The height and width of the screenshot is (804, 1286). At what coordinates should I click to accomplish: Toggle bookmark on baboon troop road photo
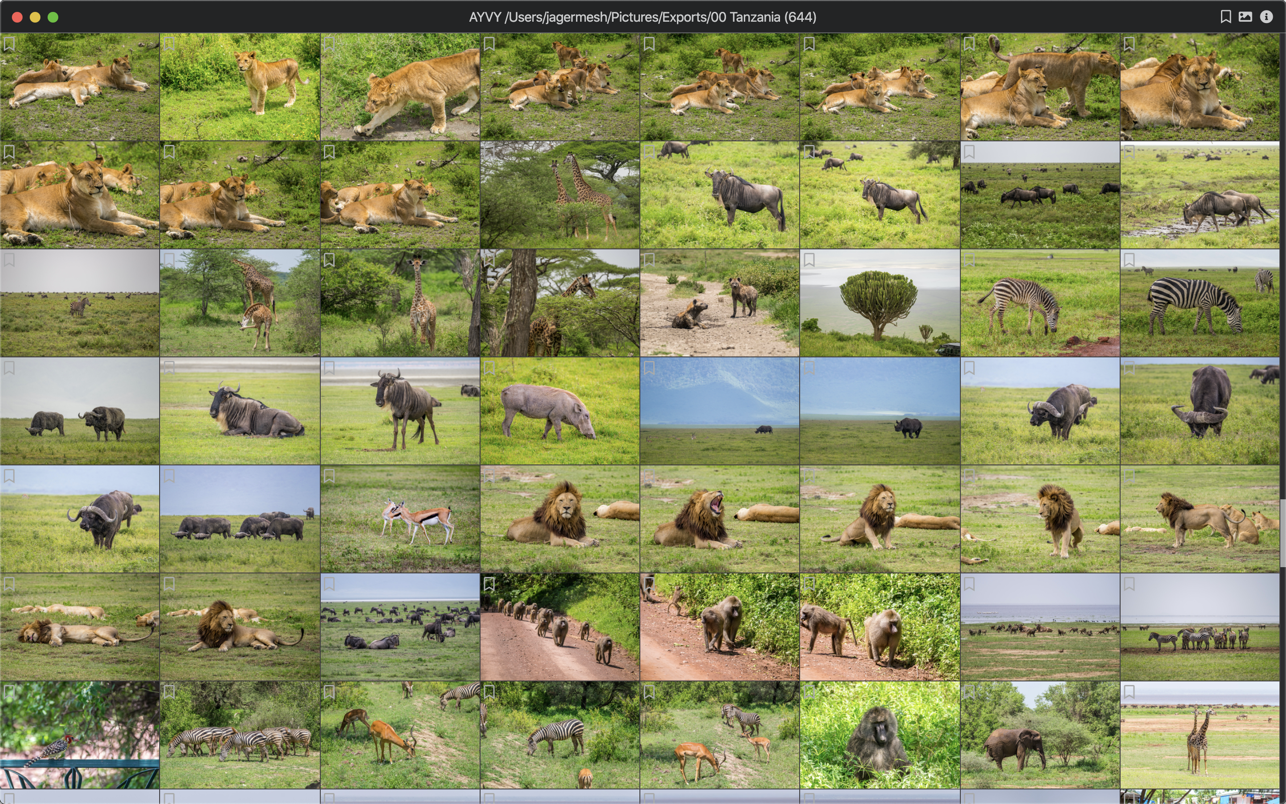tap(489, 584)
